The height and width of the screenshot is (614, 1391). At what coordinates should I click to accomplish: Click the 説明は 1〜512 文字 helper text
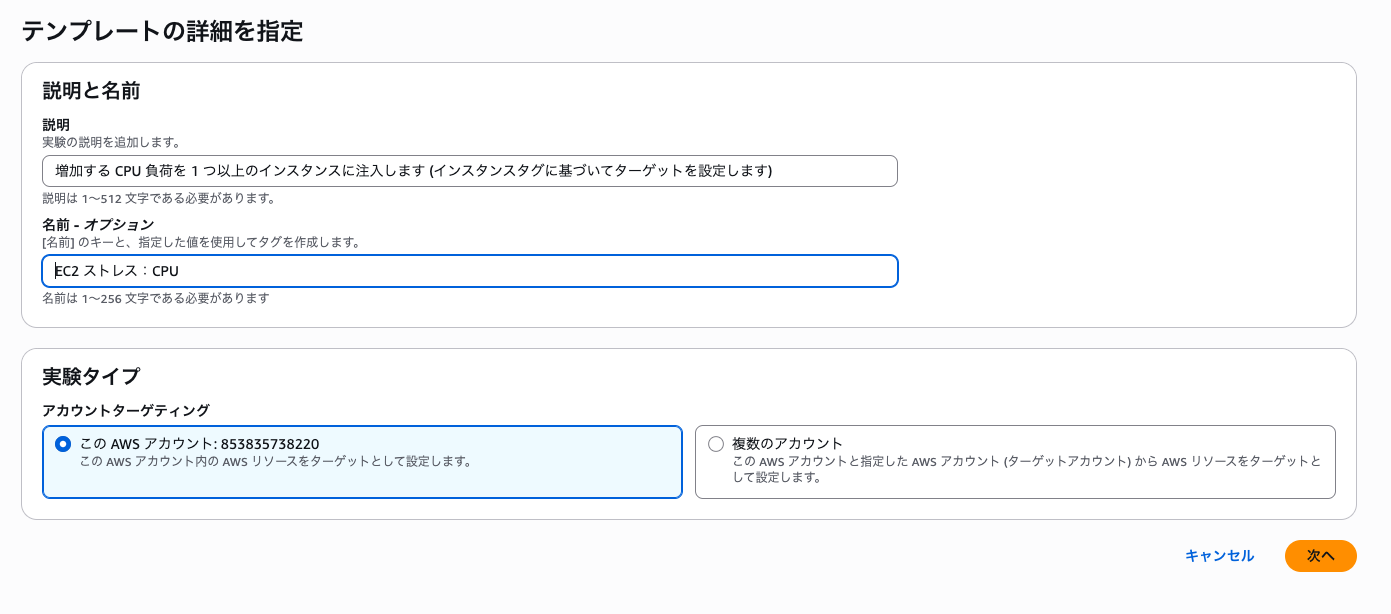pos(159,198)
